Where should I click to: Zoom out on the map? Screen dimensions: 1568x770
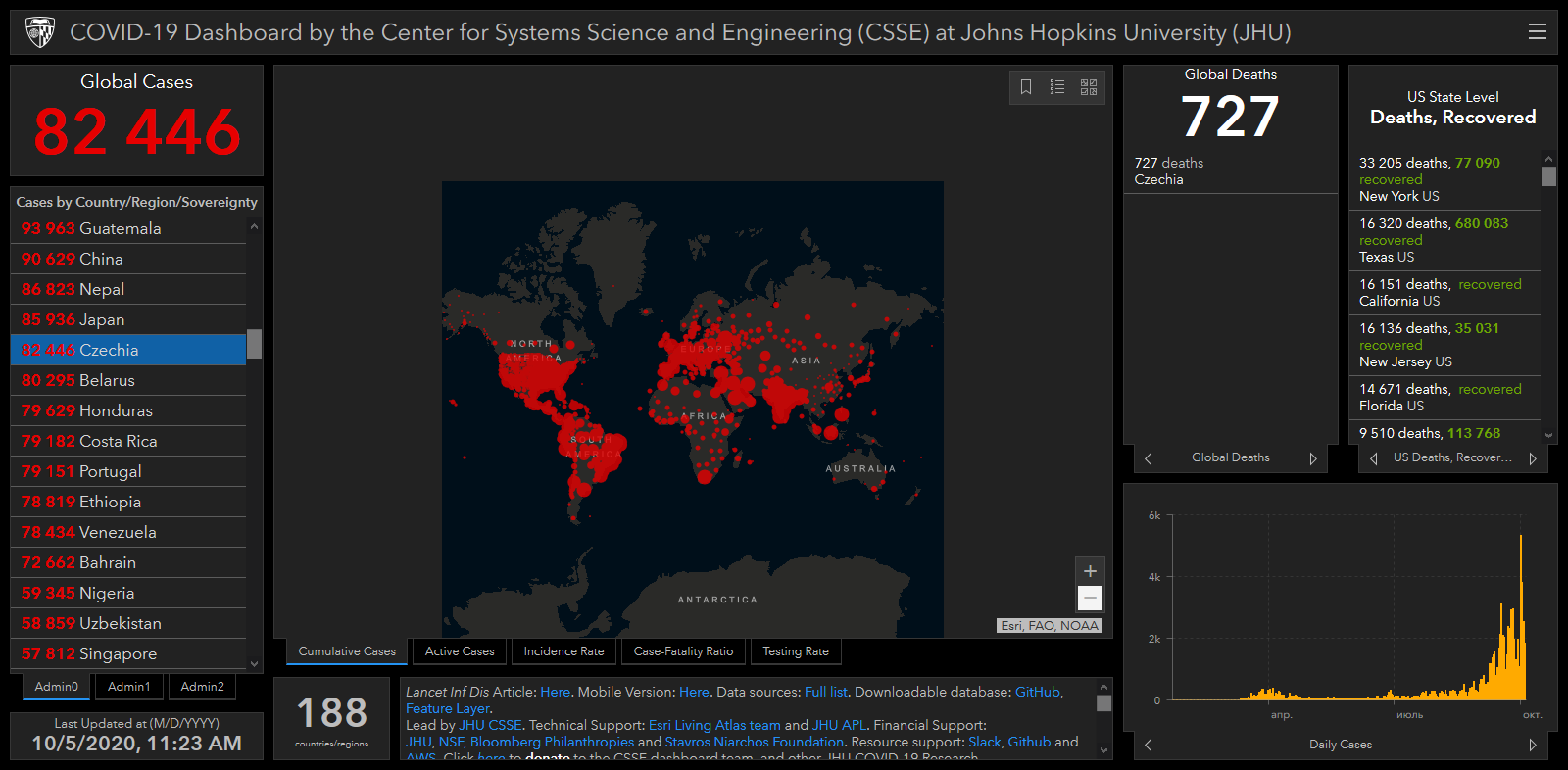tap(1090, 598)
